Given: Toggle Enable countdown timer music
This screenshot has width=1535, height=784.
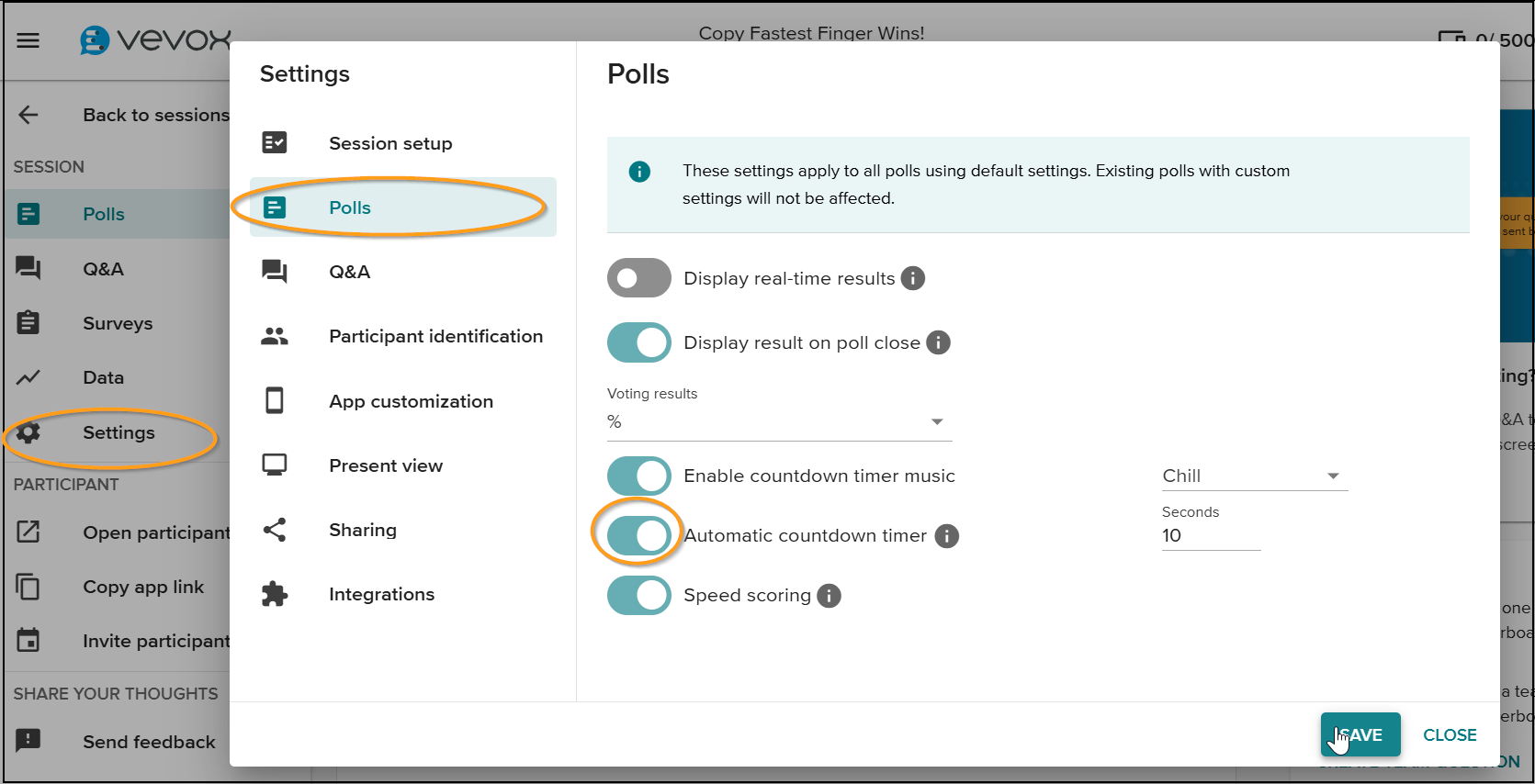Looking at the screenshot, I should click(639, 476).
